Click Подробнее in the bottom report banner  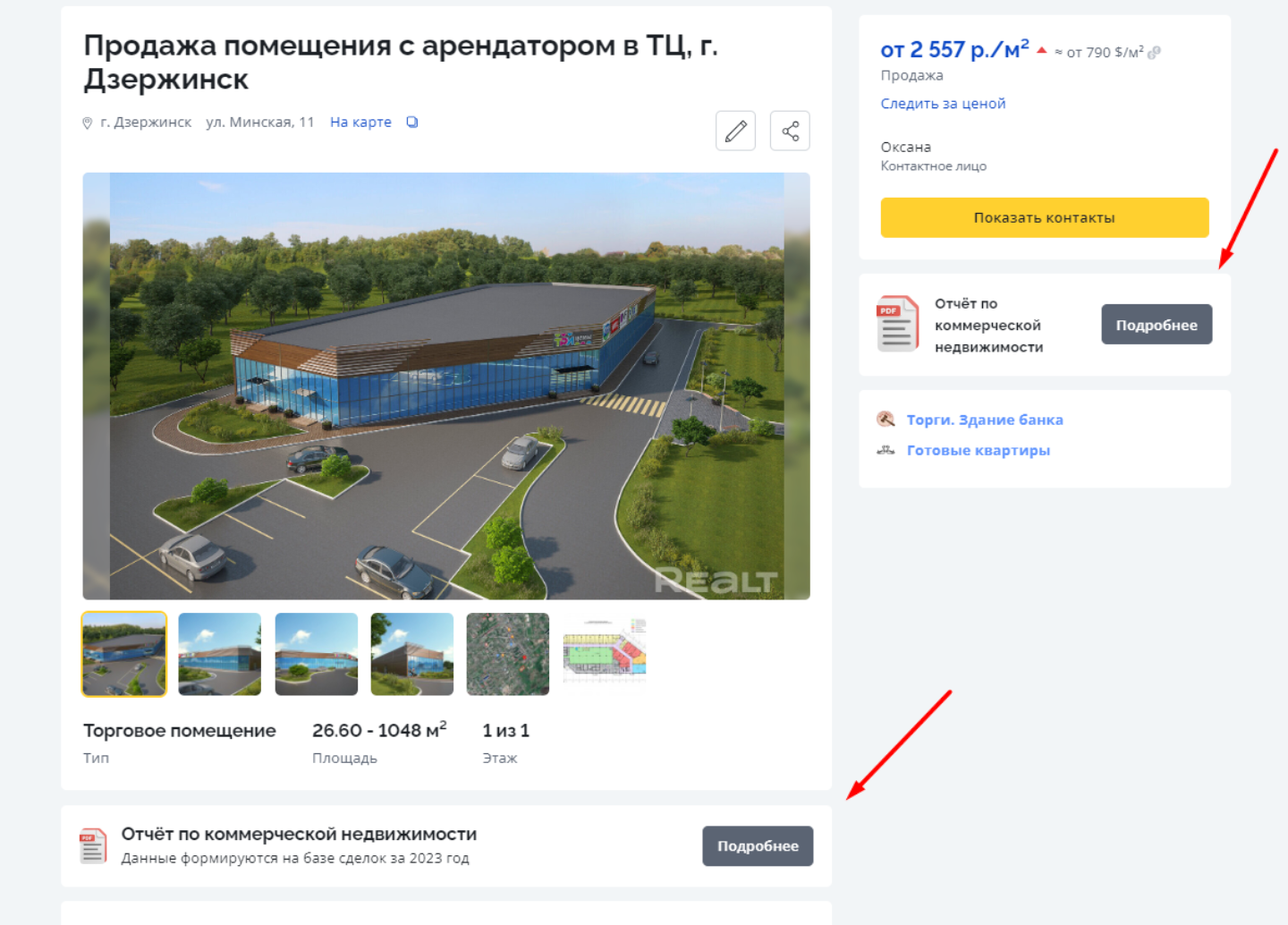click(x=758, y=846)
